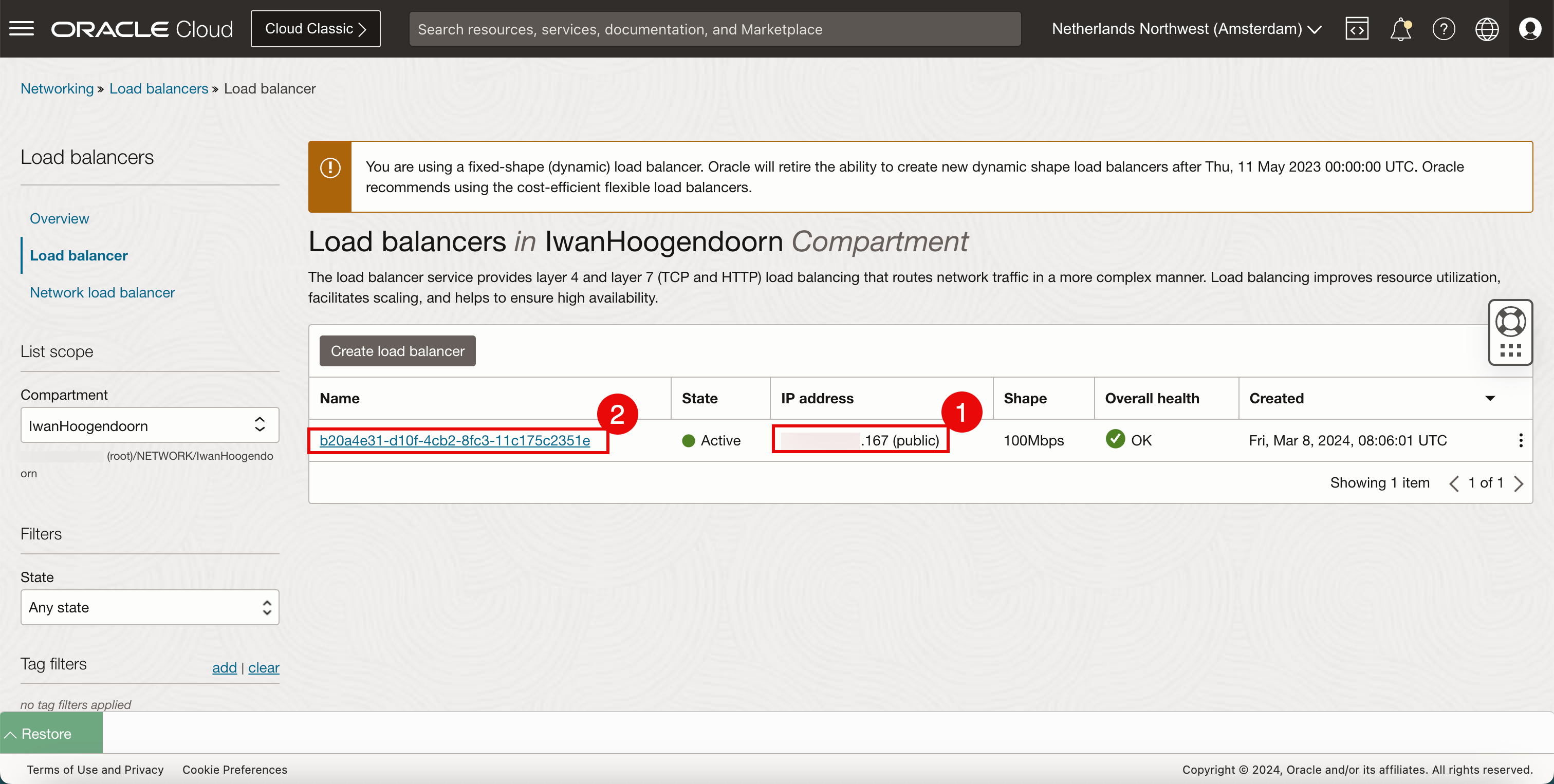
Task: Open Cloud Shell developer tools icon
Action: click(1356, 28)
